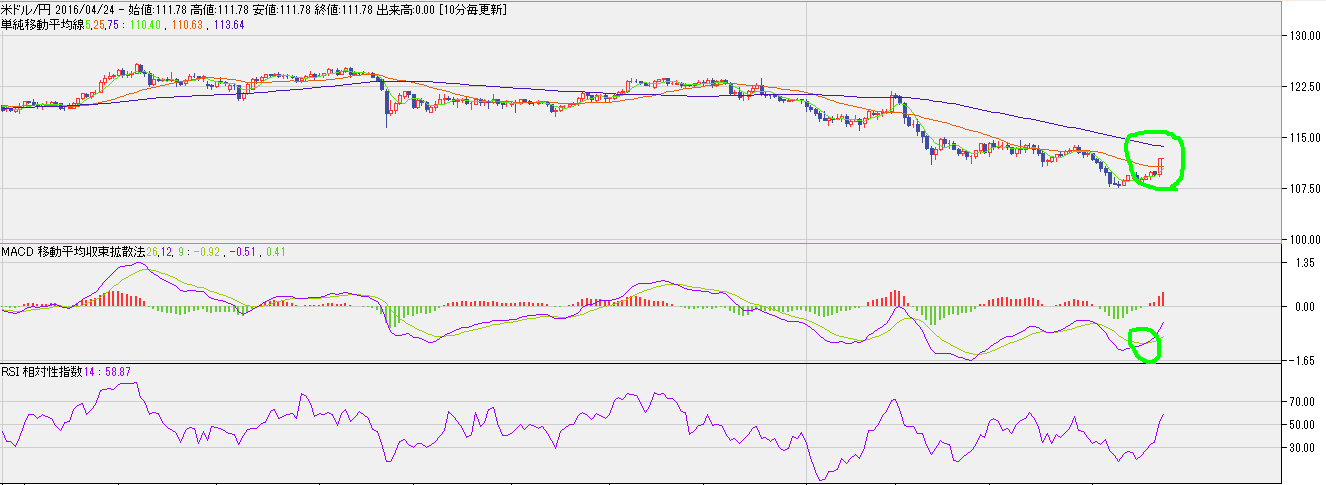The height and width of the screenshot is (485, 1326).
Task: Select the 始値:111.78 opening price text
Action: (x=159, y=9)
